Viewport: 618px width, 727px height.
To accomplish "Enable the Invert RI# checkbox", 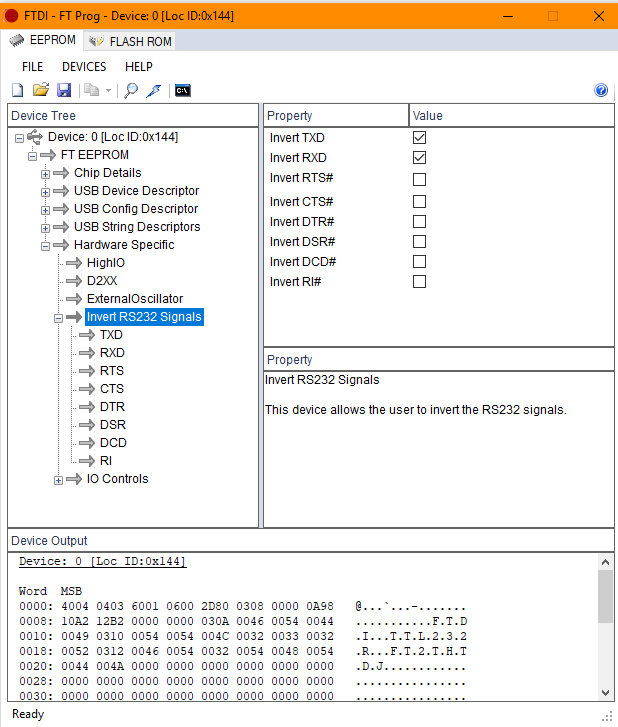I will pyautogui.click(x=420, y=281).
